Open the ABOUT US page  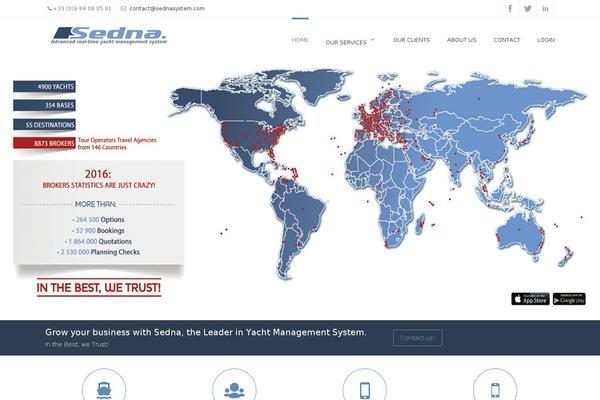pyautogui.click(x=461, y=40)
